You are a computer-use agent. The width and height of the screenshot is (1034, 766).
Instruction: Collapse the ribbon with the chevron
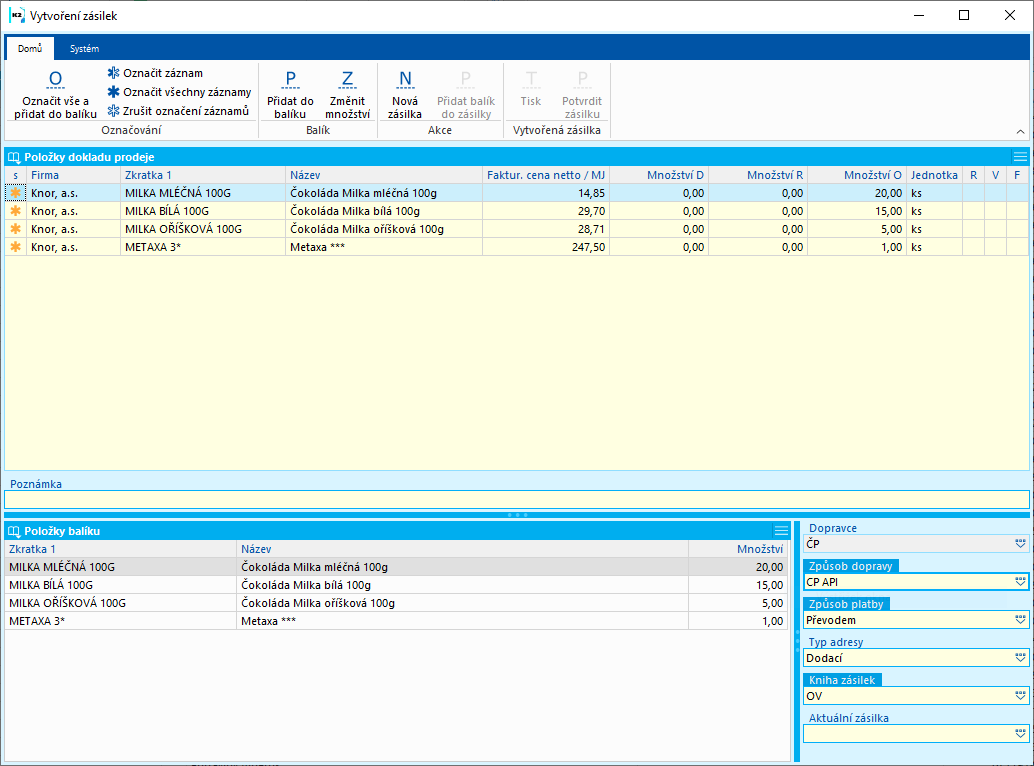(1020, 132)
